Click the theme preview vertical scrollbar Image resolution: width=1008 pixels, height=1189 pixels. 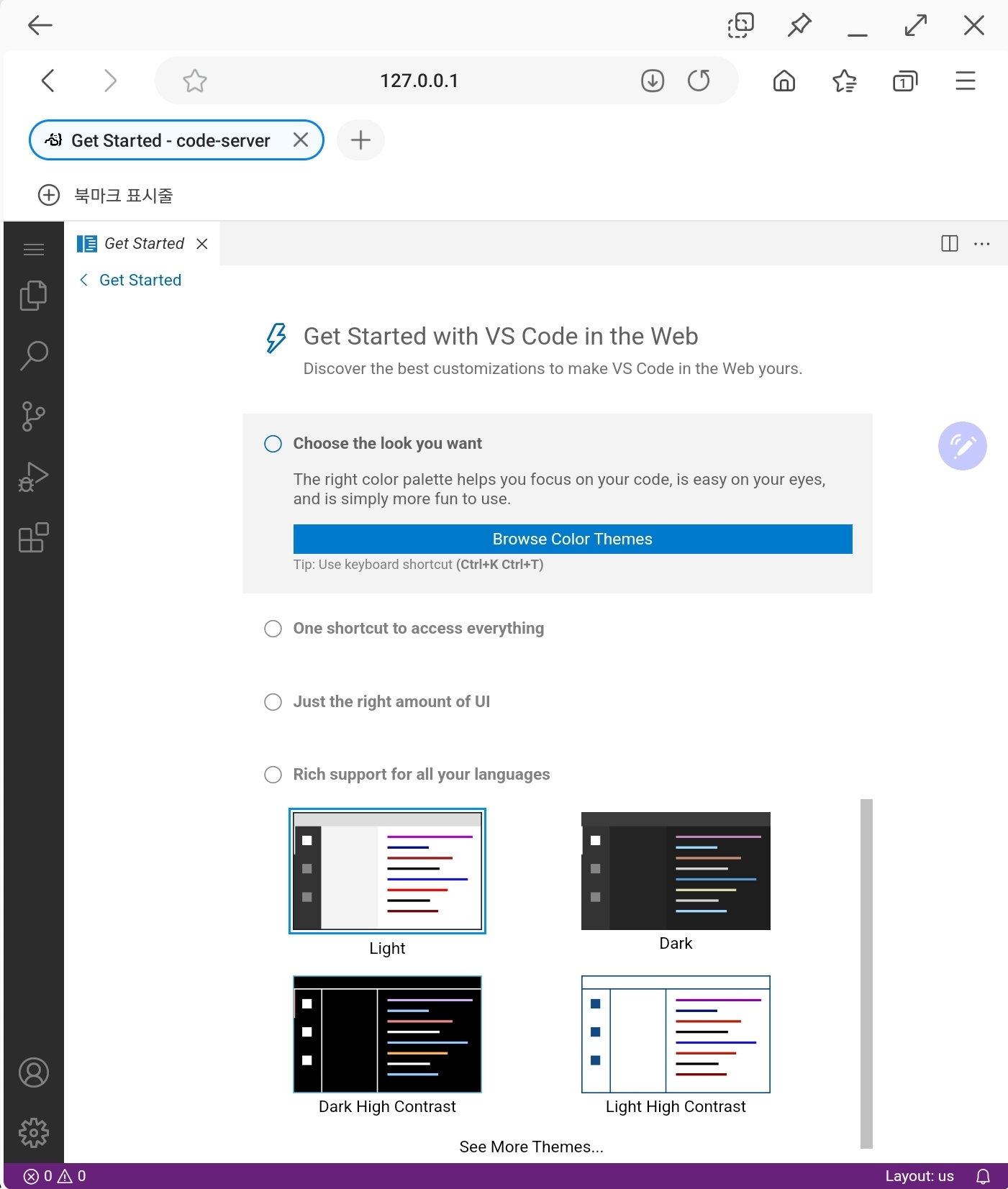click(866, 974)
